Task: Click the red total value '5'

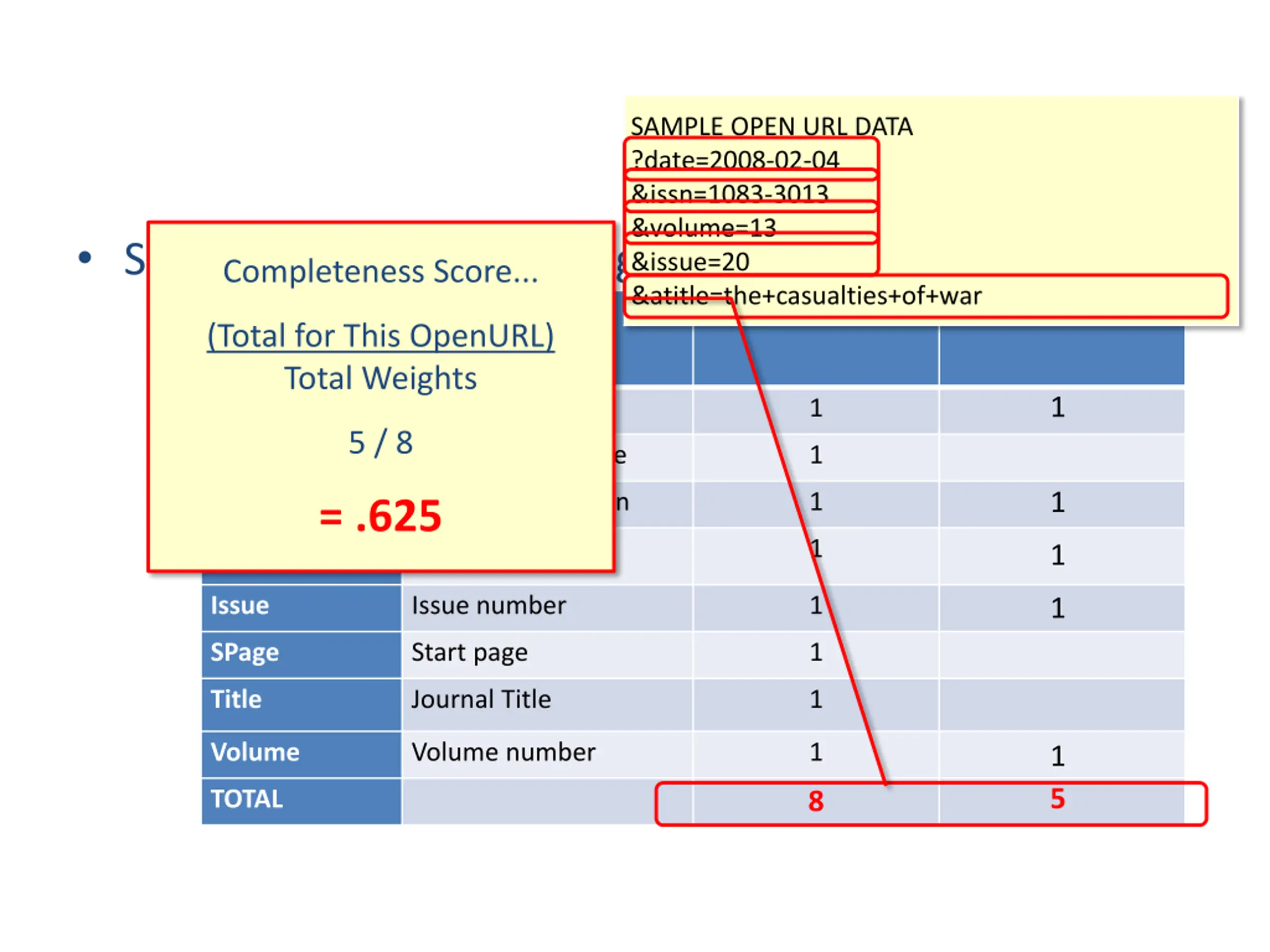Action: (x=1058, y=799)
